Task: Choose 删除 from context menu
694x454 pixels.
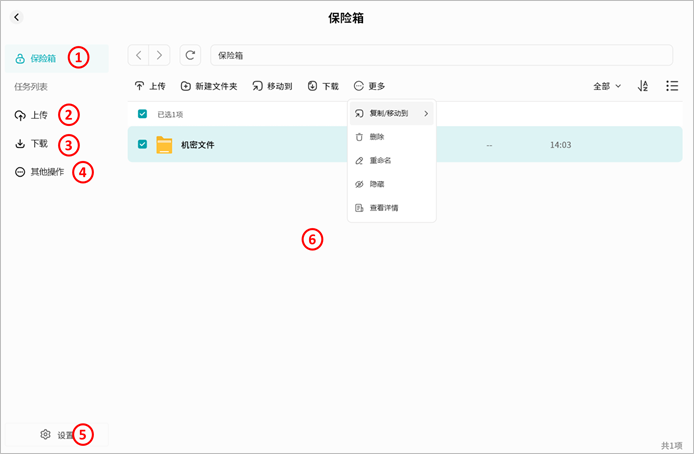Action: pos(376,137)
